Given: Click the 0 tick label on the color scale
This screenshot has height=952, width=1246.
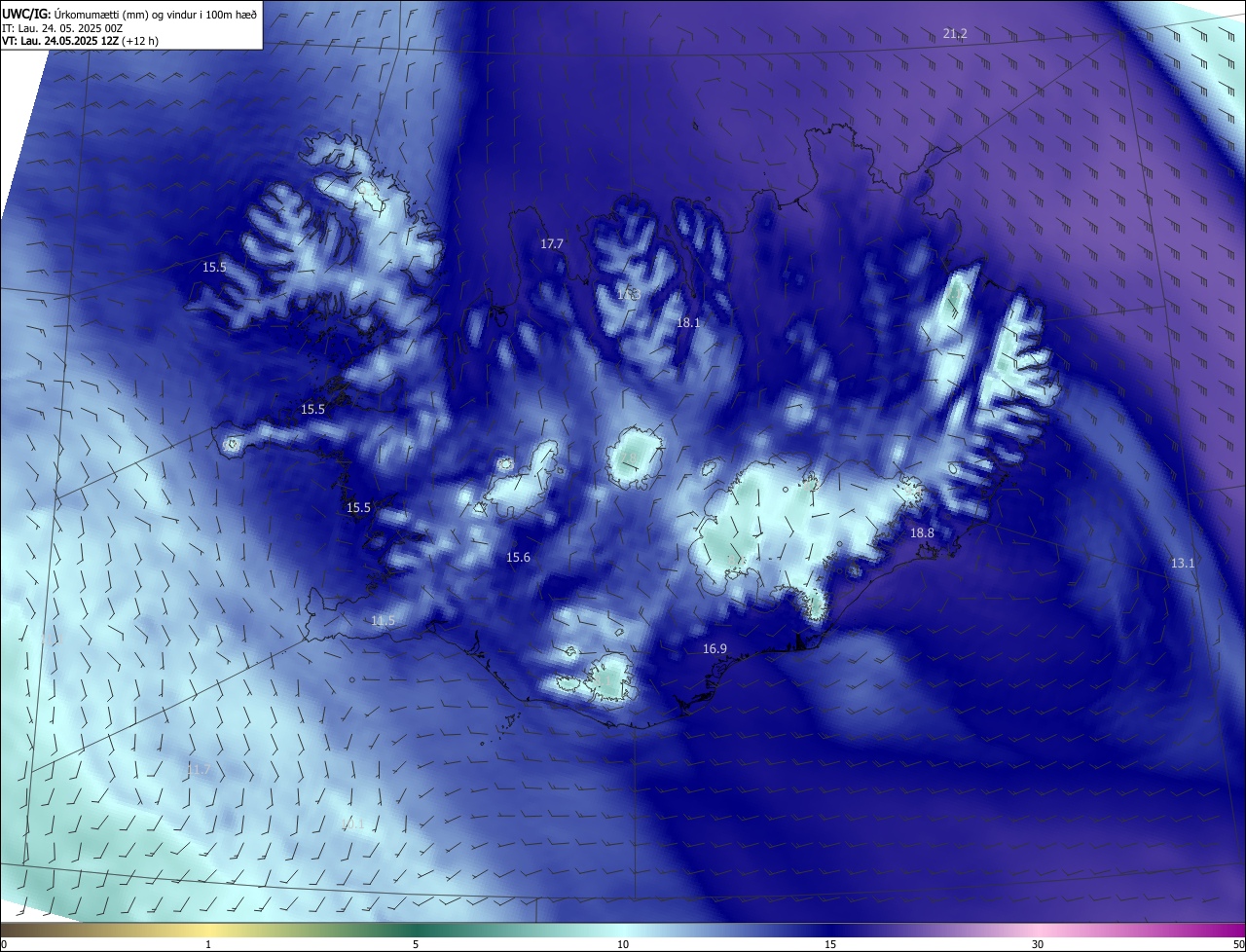Looking at the screenshot, I should [x=4, y=944].
